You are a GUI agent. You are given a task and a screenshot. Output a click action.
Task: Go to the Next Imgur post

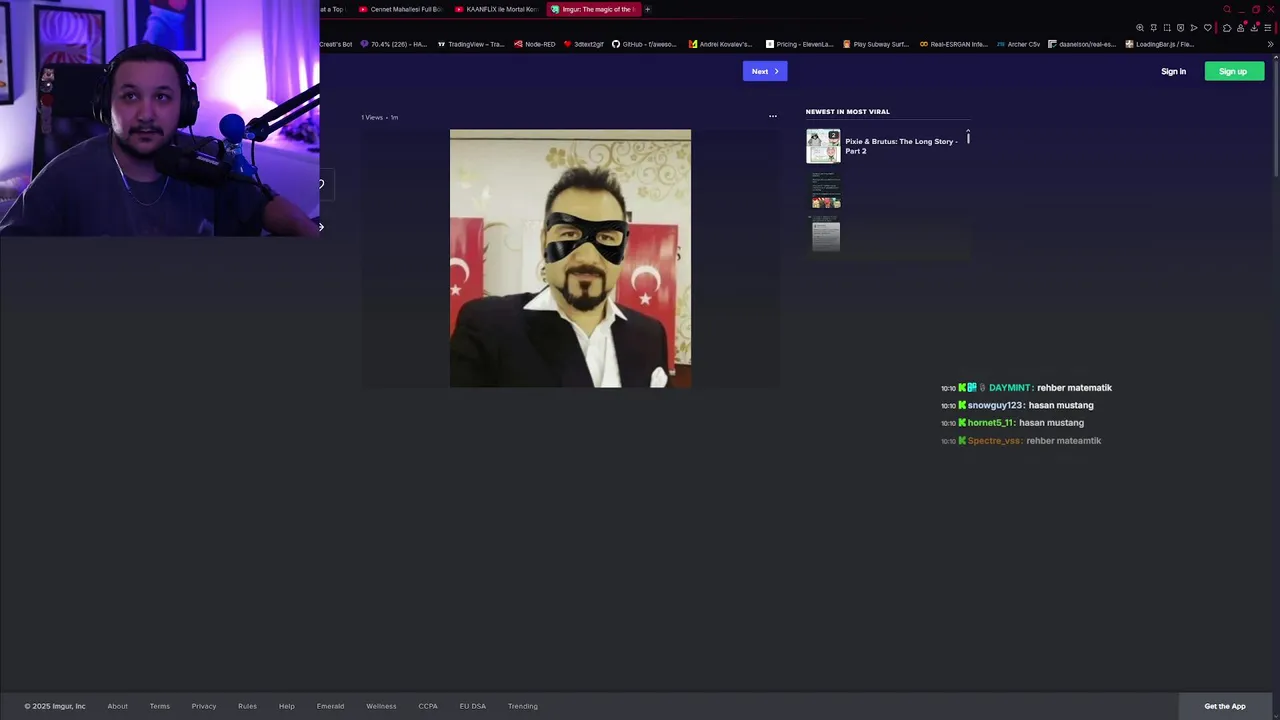pyautogui.click(x=765, y=71)
